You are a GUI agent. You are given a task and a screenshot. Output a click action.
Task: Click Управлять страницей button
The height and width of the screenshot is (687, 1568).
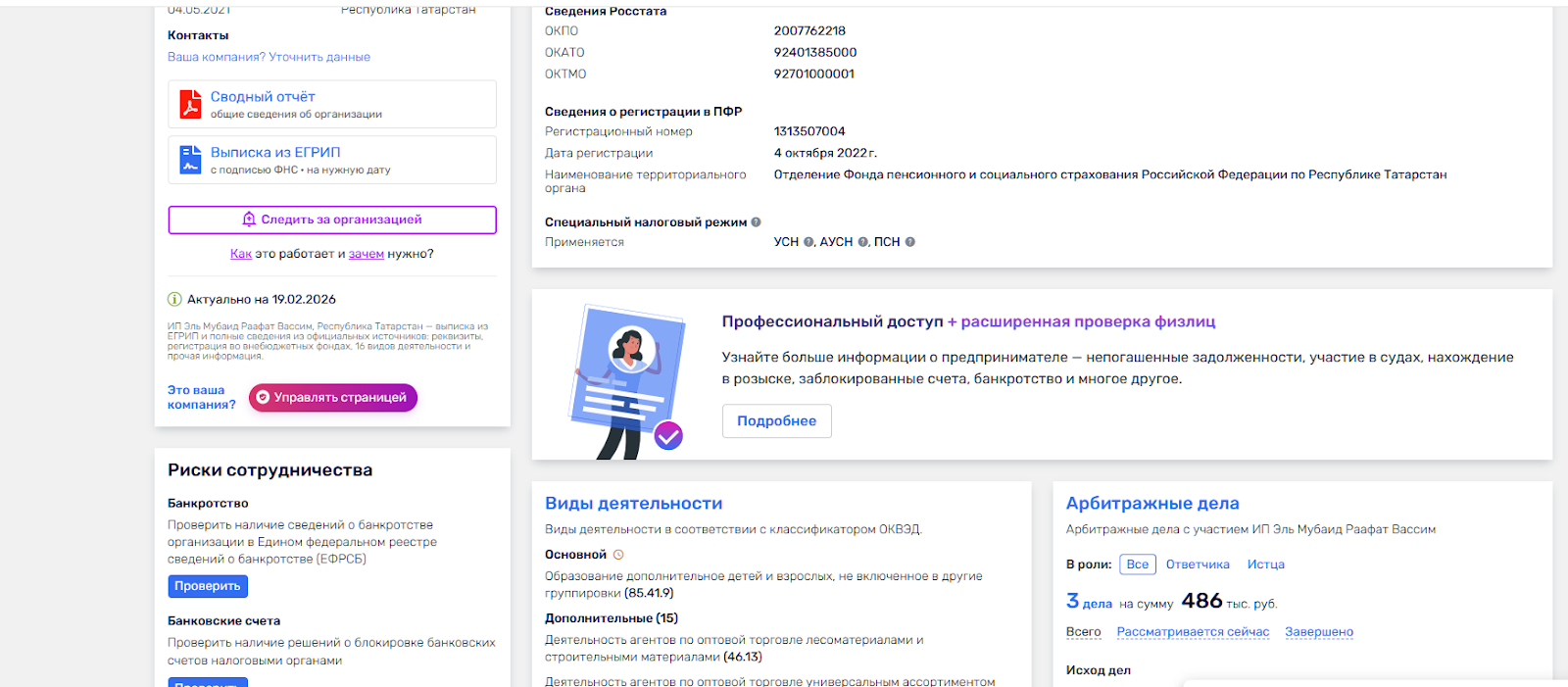coord(333,398)
